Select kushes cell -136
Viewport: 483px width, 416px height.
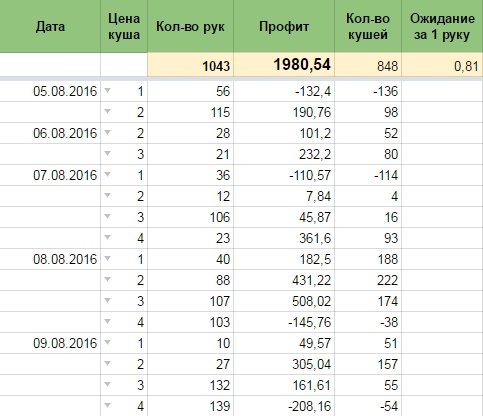click(x=368, y=91)
